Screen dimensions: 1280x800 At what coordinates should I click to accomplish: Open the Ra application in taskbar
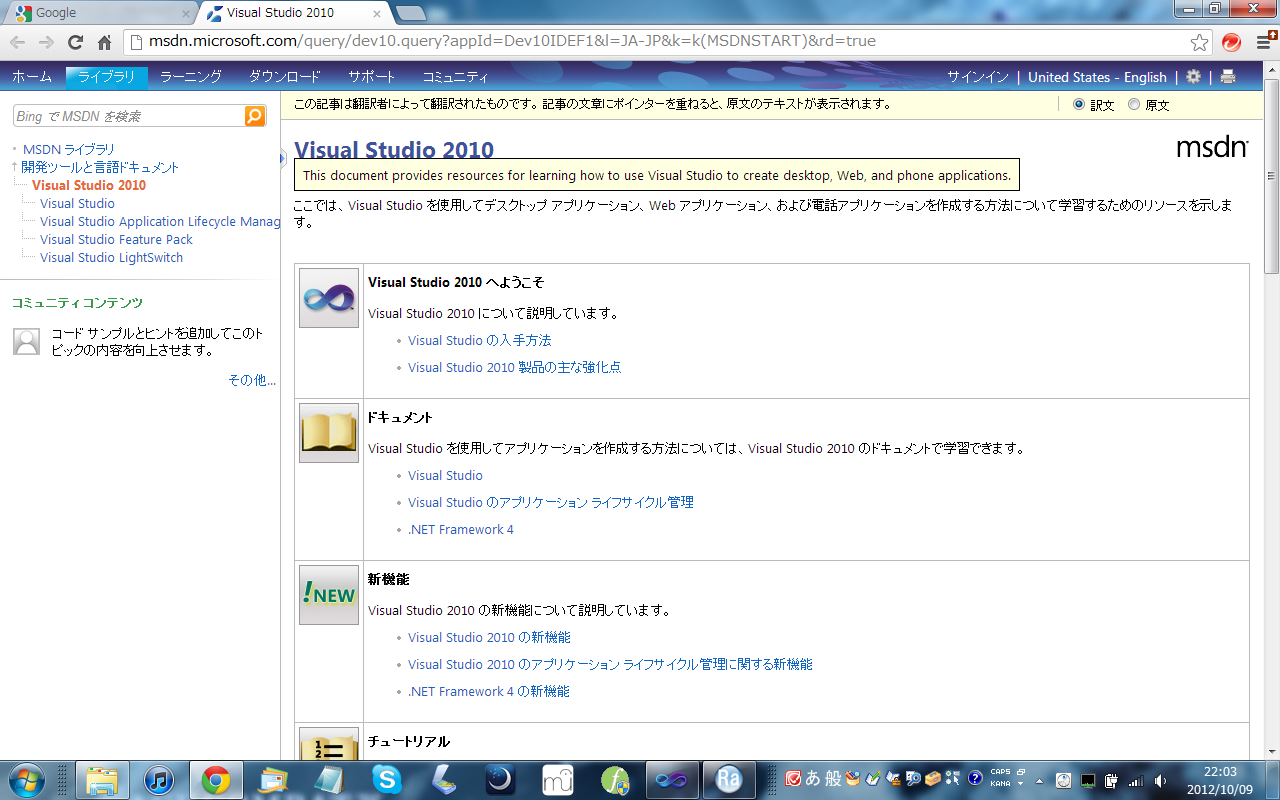729,780
